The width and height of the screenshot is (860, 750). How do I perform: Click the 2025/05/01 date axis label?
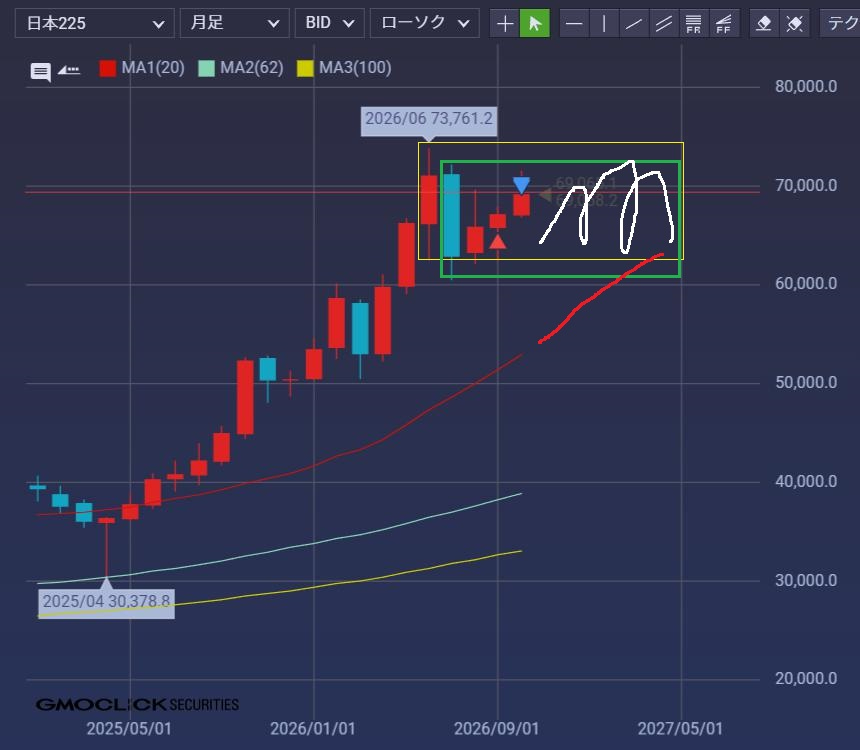coord(129,729)
